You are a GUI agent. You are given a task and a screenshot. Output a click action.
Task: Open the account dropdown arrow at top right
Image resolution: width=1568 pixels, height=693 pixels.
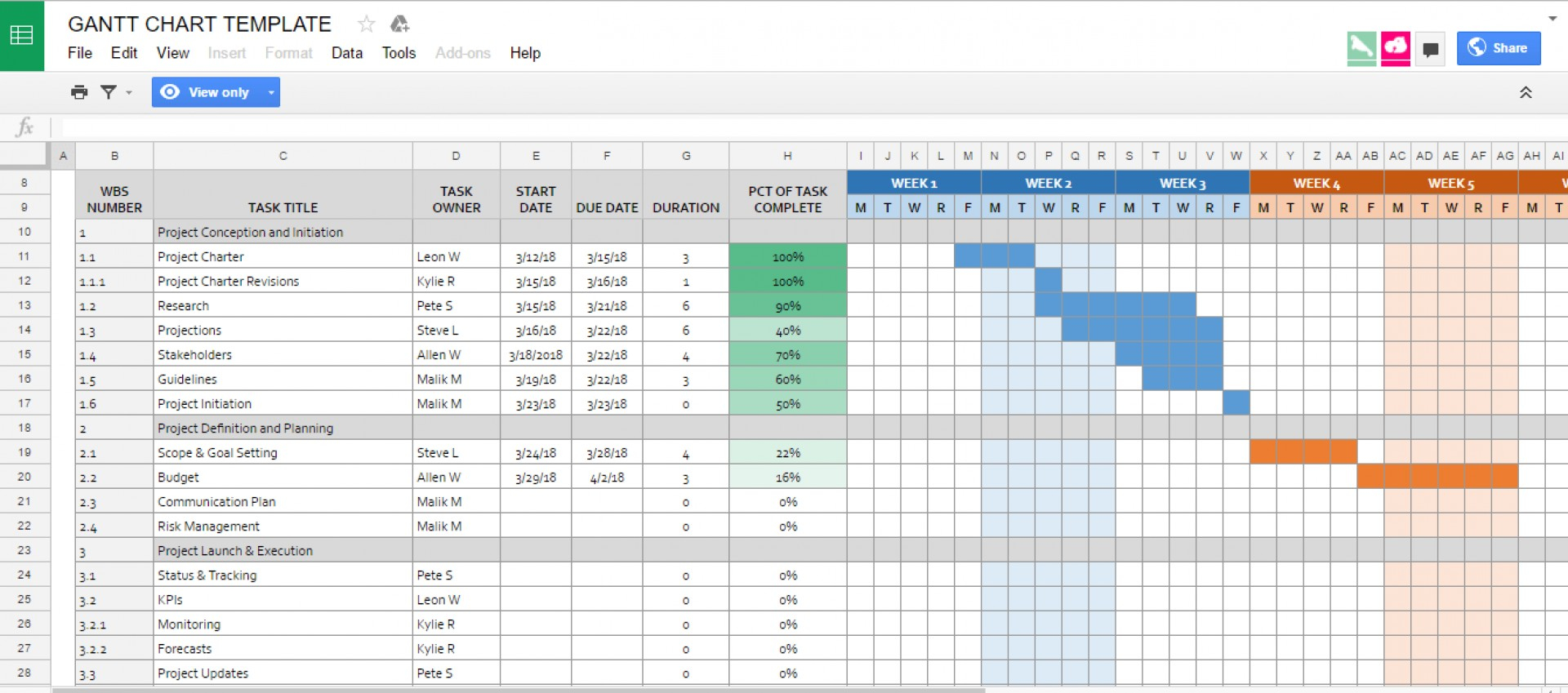click(1552, 18)
